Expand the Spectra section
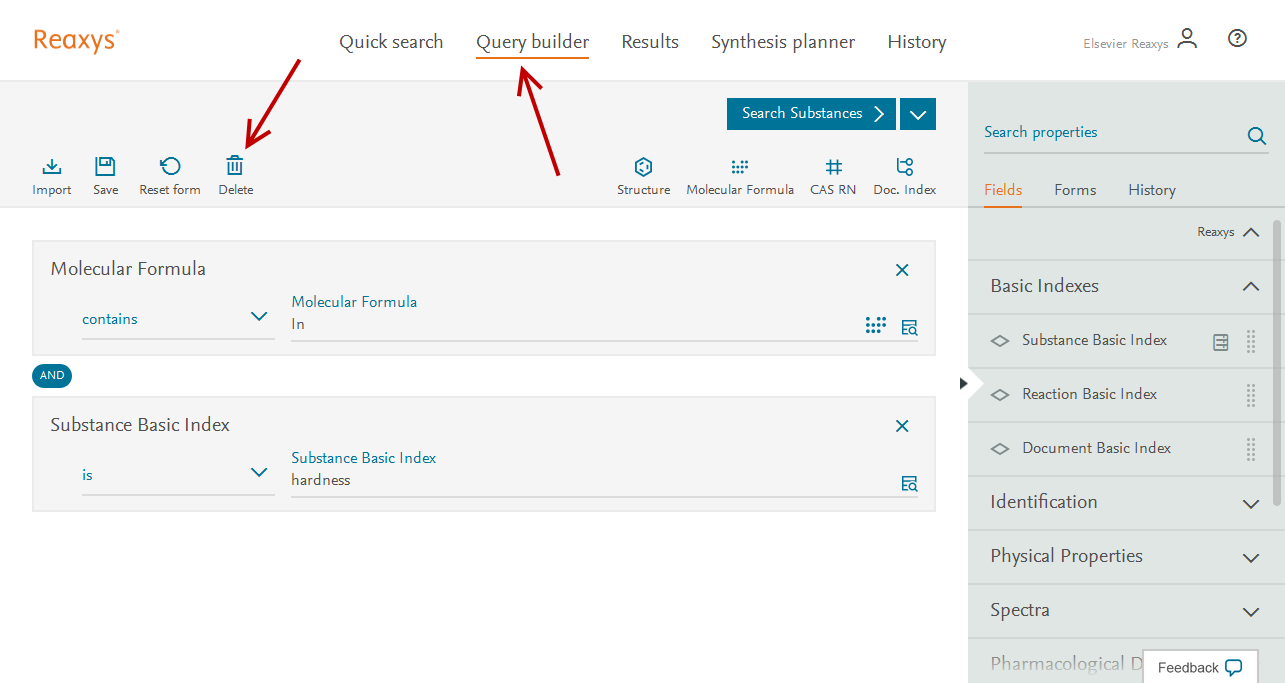The height and width of the screenshot is (683, 1285). coord(1250,611)
